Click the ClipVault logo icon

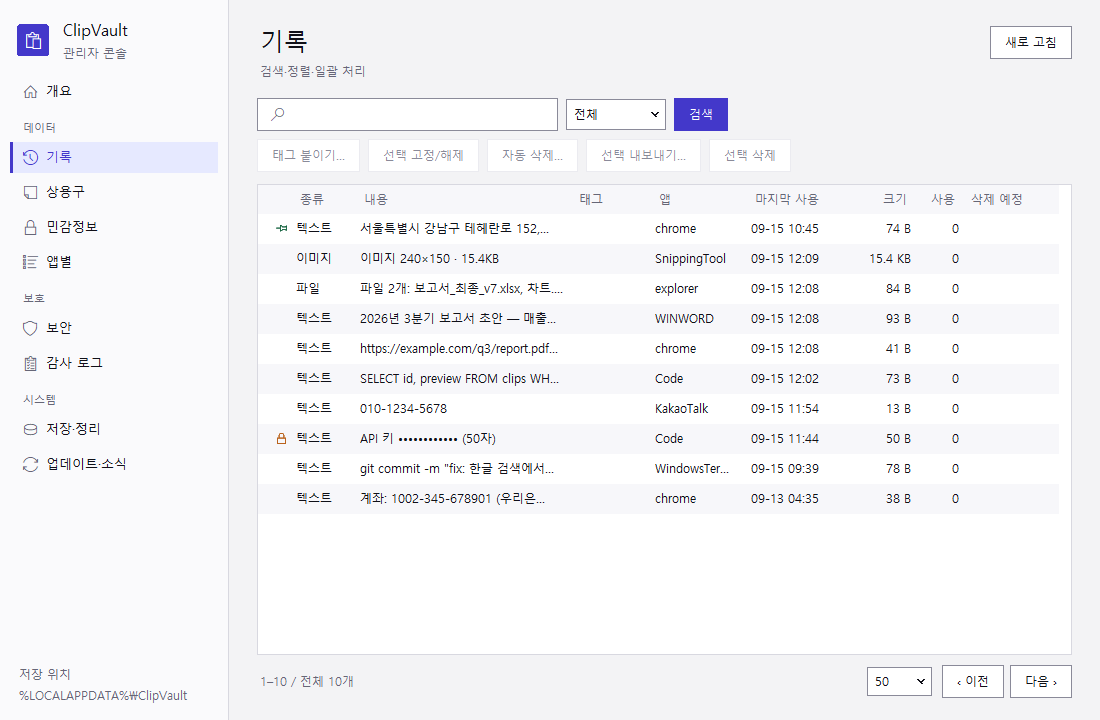(x=33, y=40)
